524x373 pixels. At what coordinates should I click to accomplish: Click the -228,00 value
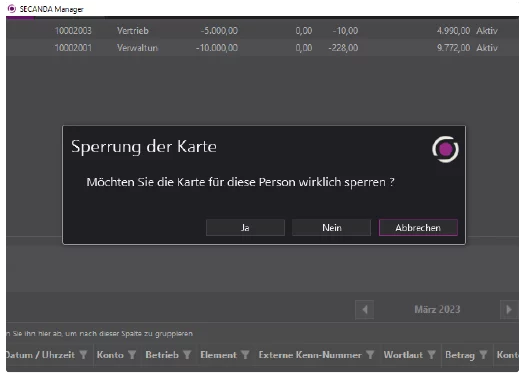pos(343,48)
